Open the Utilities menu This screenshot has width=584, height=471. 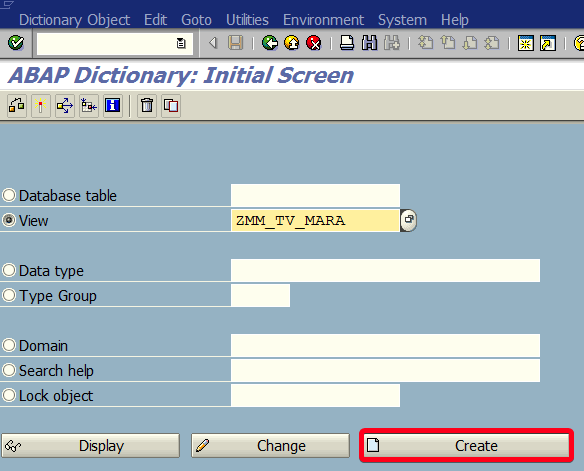click(x=247, y=20)
